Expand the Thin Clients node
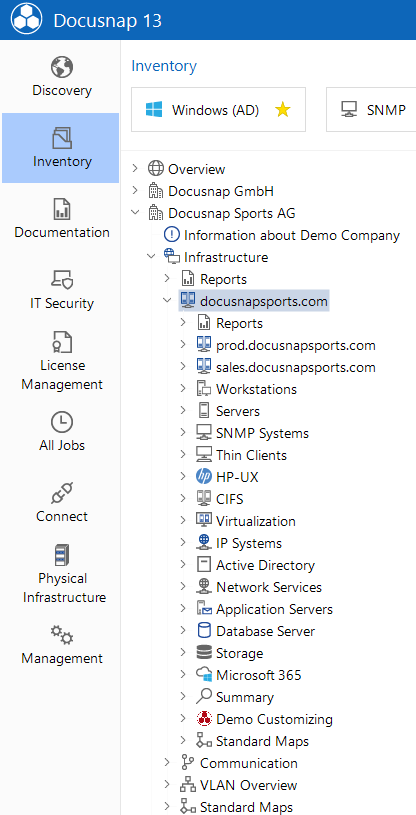 point(183,454)
